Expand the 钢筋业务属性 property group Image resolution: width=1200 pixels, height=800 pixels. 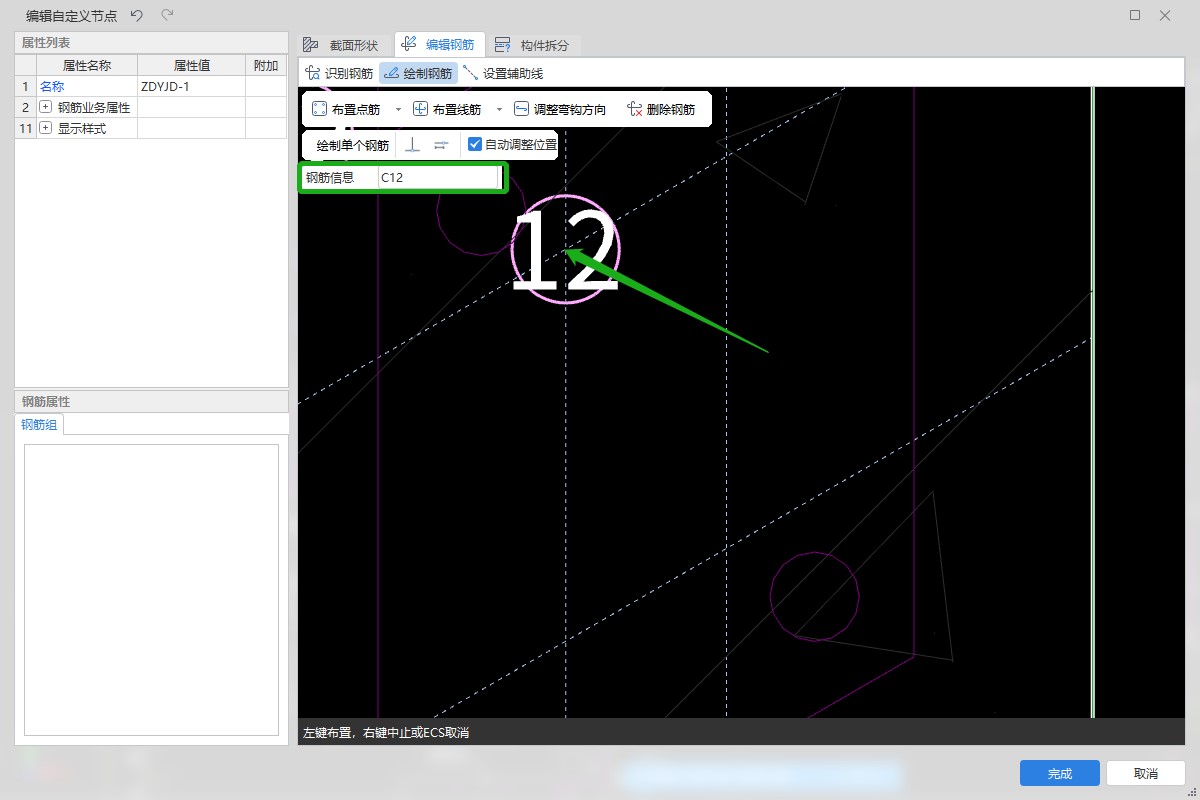pyautogui.click(x=45, y=107)
